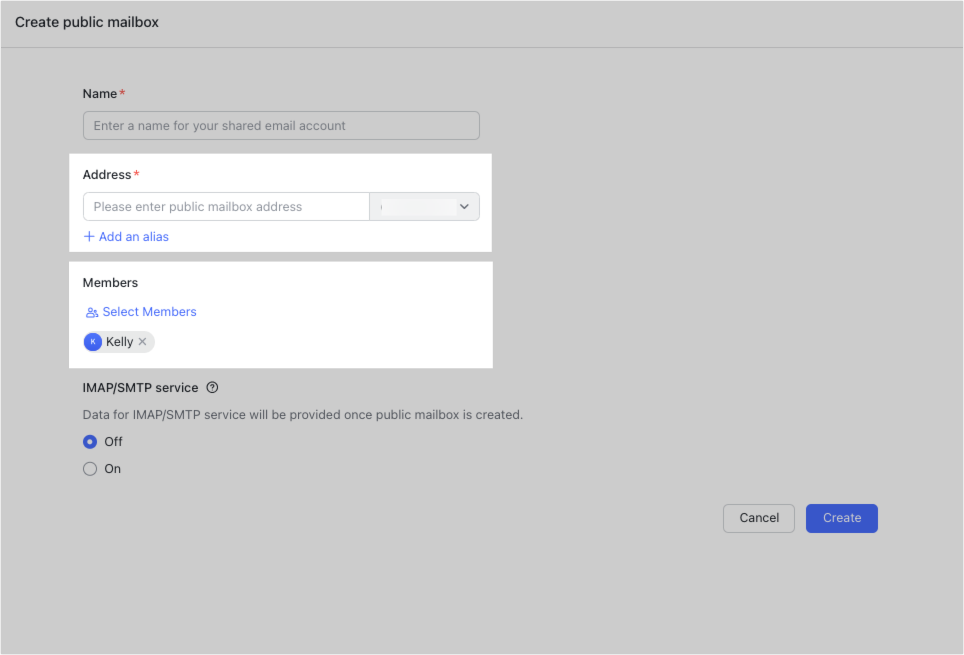Open the blurred domain selector box
964x655 pixels.
(x=424, y=207)
